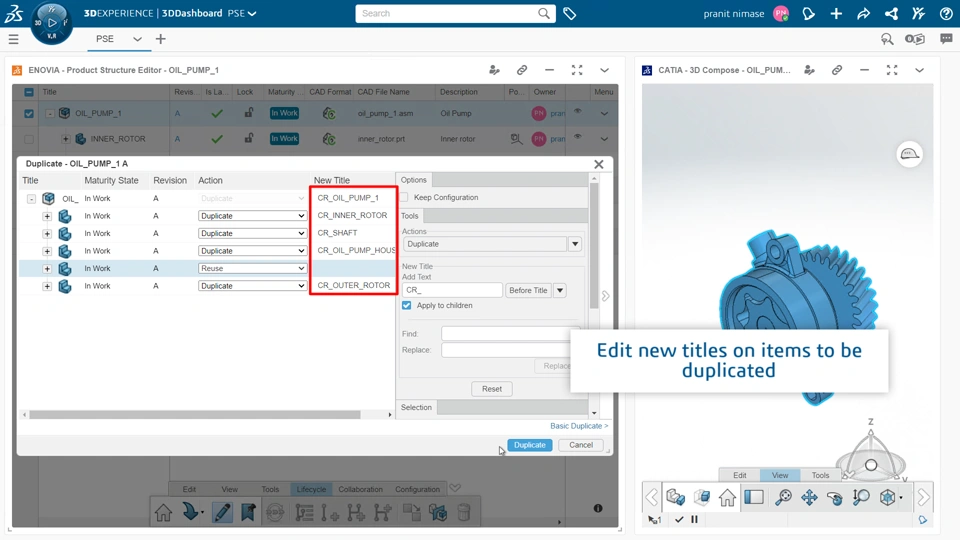Click the Home icon in CATIA view toolbar

(727, 497)
